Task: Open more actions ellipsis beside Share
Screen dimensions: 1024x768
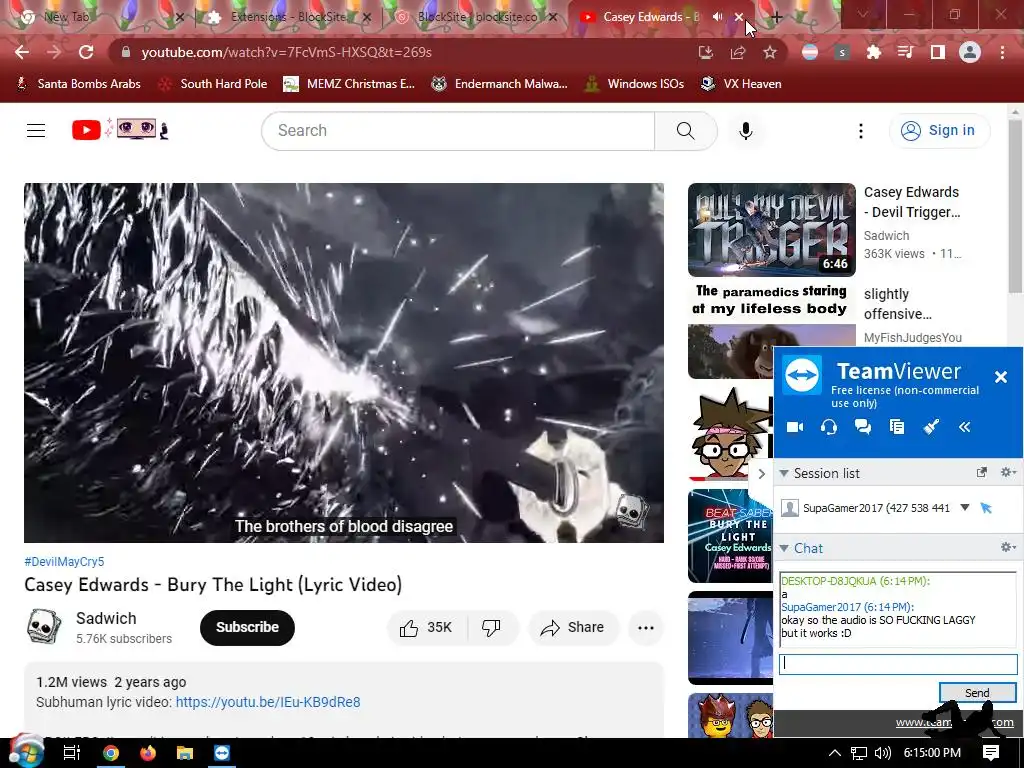Action: coord(646,628)
